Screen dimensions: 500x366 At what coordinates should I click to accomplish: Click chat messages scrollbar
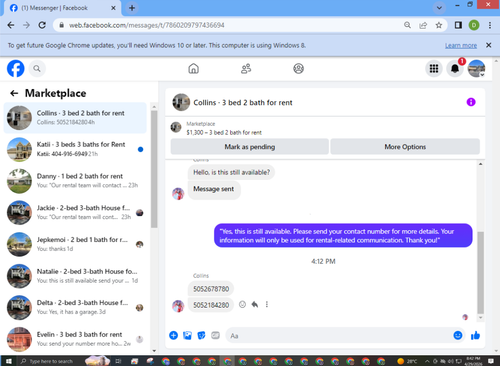tap(480, 273)
